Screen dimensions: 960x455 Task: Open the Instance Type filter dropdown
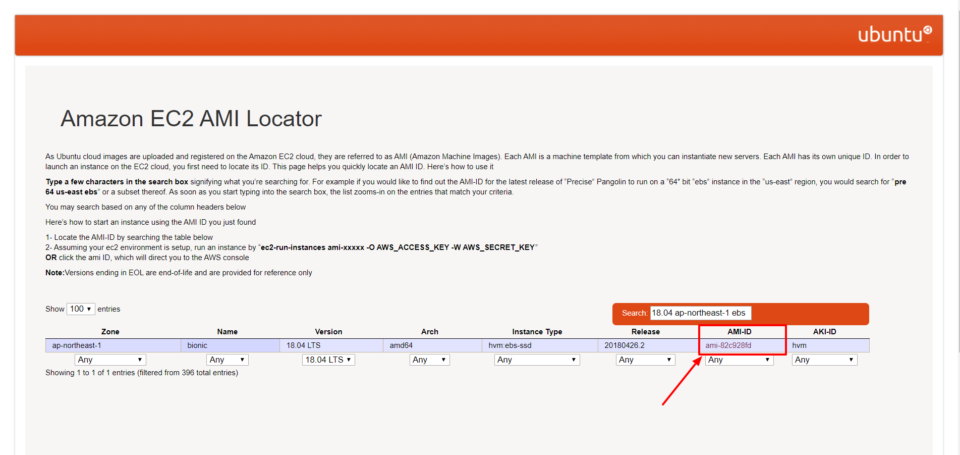point(537,359)
